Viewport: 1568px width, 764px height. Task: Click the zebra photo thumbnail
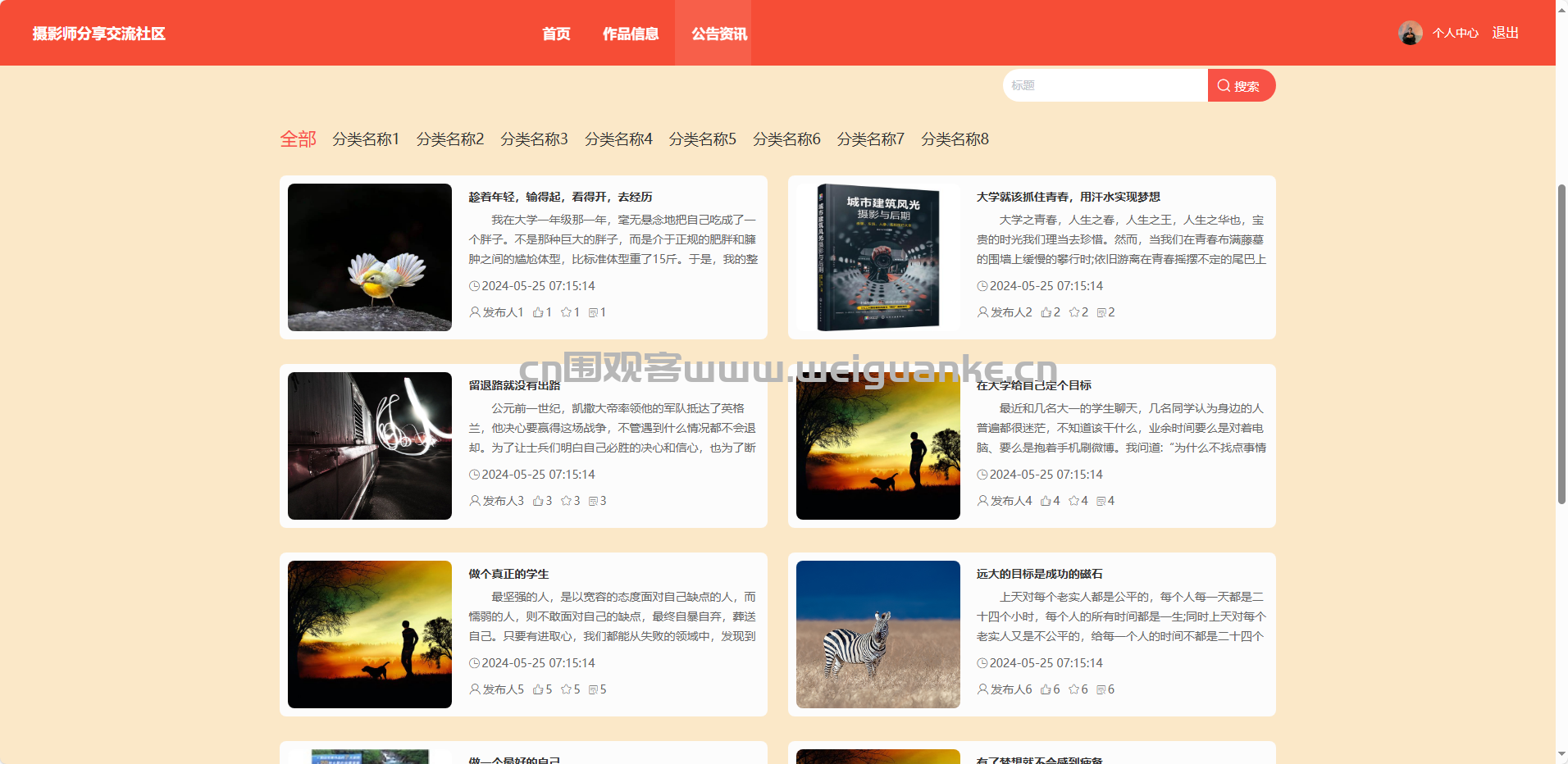878,634
